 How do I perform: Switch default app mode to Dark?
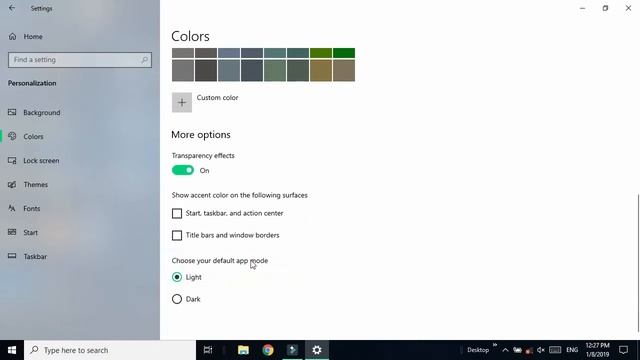177,299
